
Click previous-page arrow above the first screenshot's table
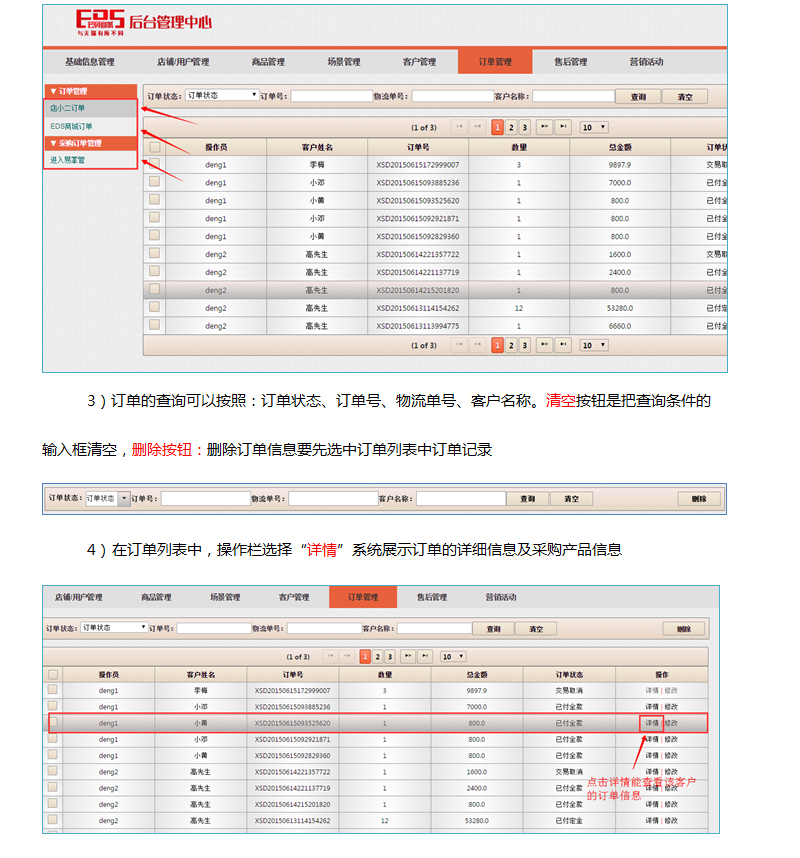[478, 127]
